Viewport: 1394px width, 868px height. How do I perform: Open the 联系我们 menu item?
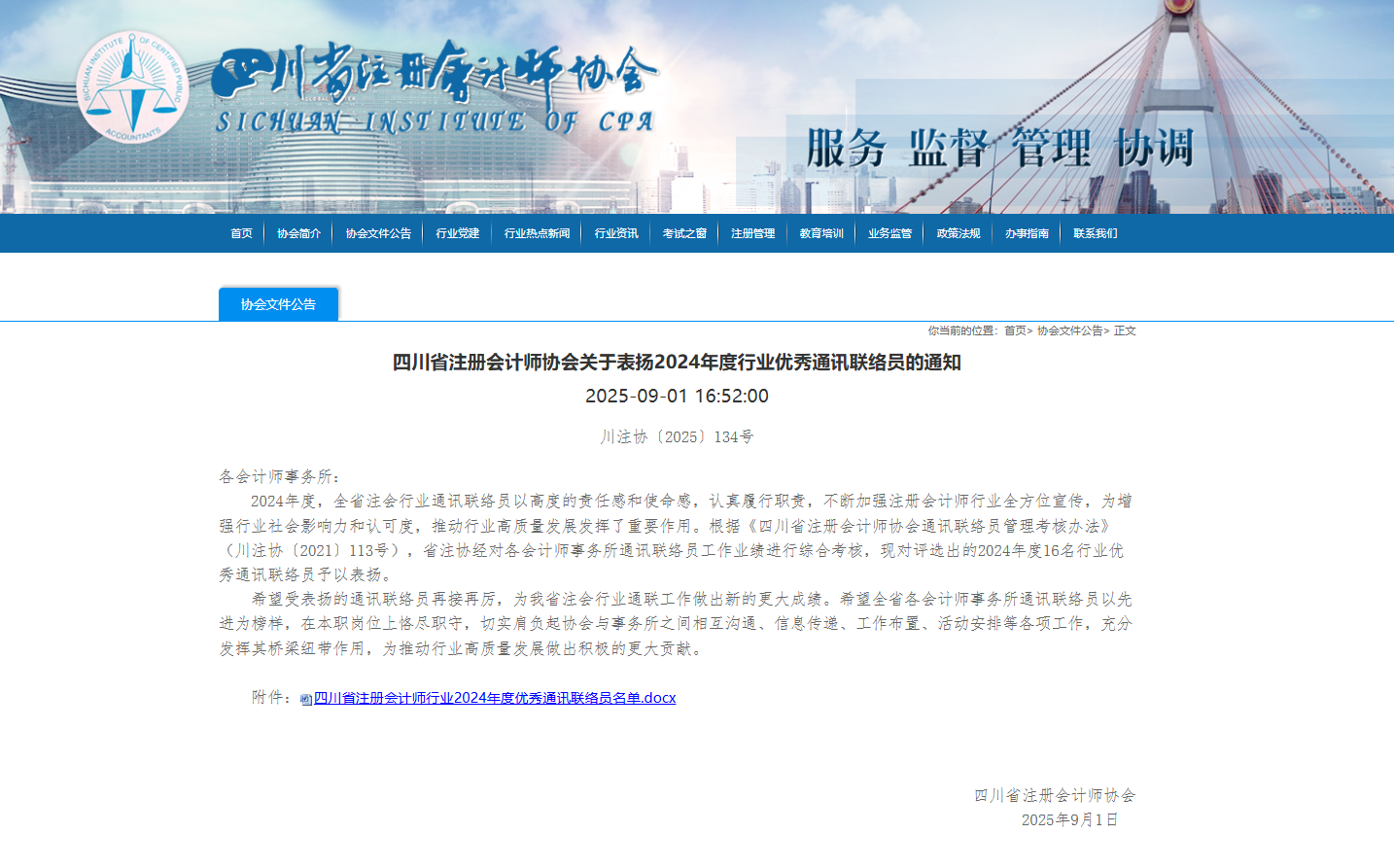1096,233
